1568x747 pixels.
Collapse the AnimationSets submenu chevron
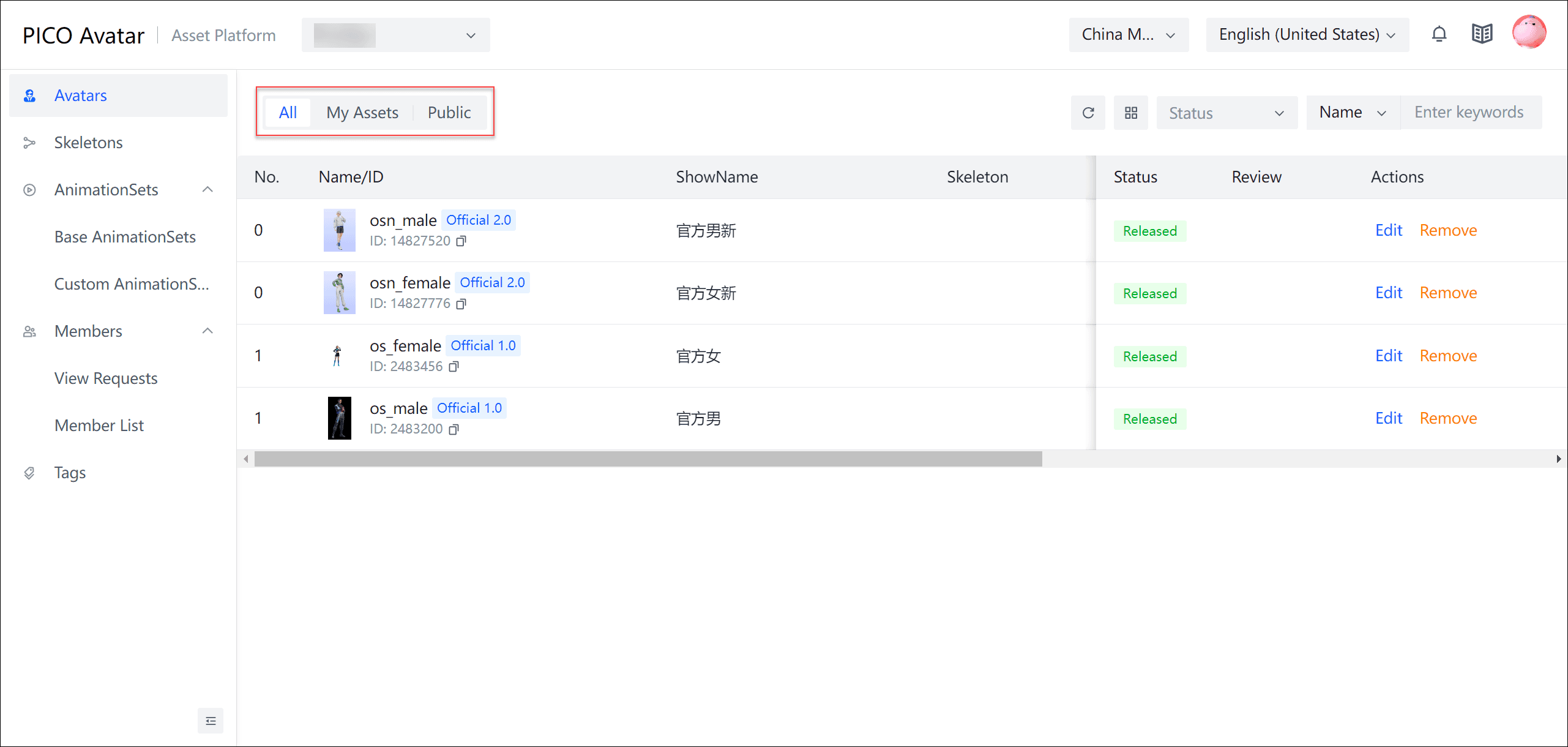208,190
